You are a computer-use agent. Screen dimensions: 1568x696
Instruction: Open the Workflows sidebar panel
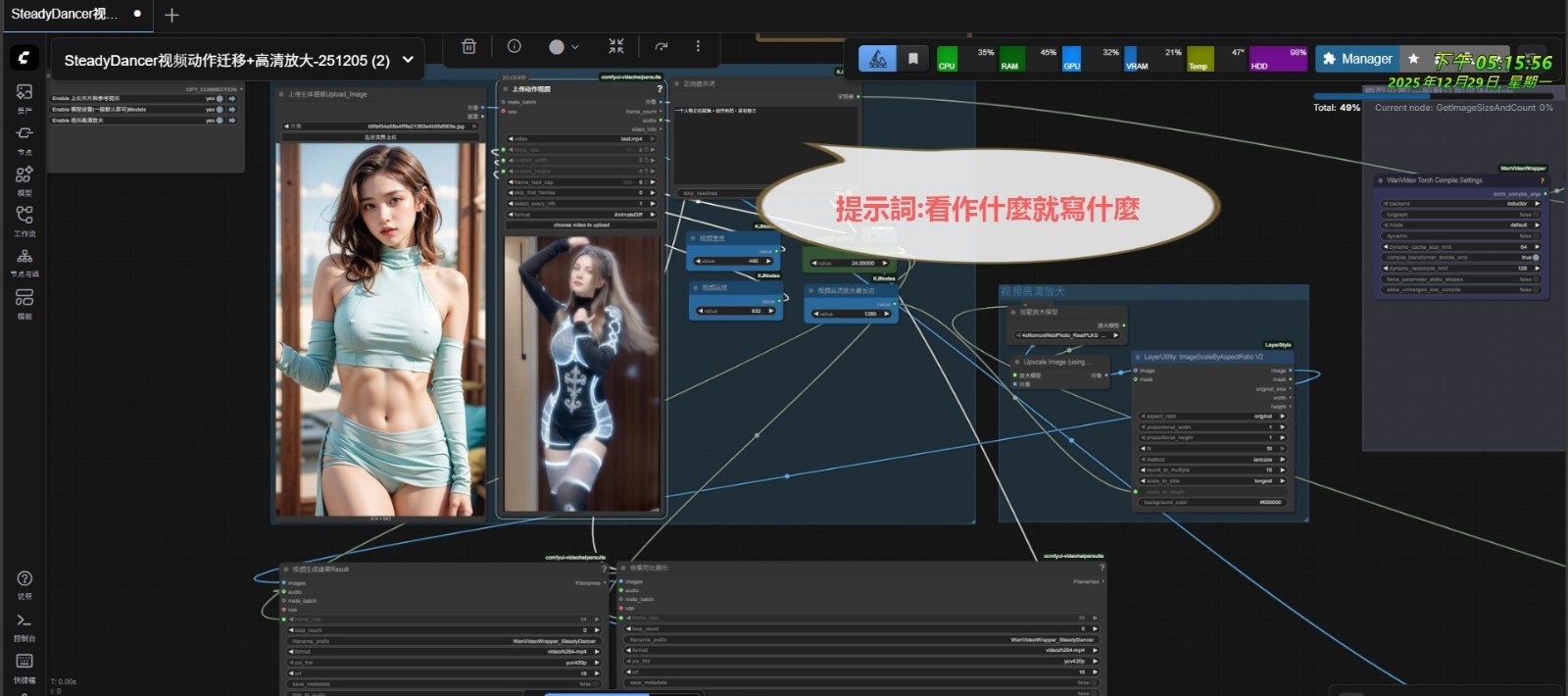24,217
